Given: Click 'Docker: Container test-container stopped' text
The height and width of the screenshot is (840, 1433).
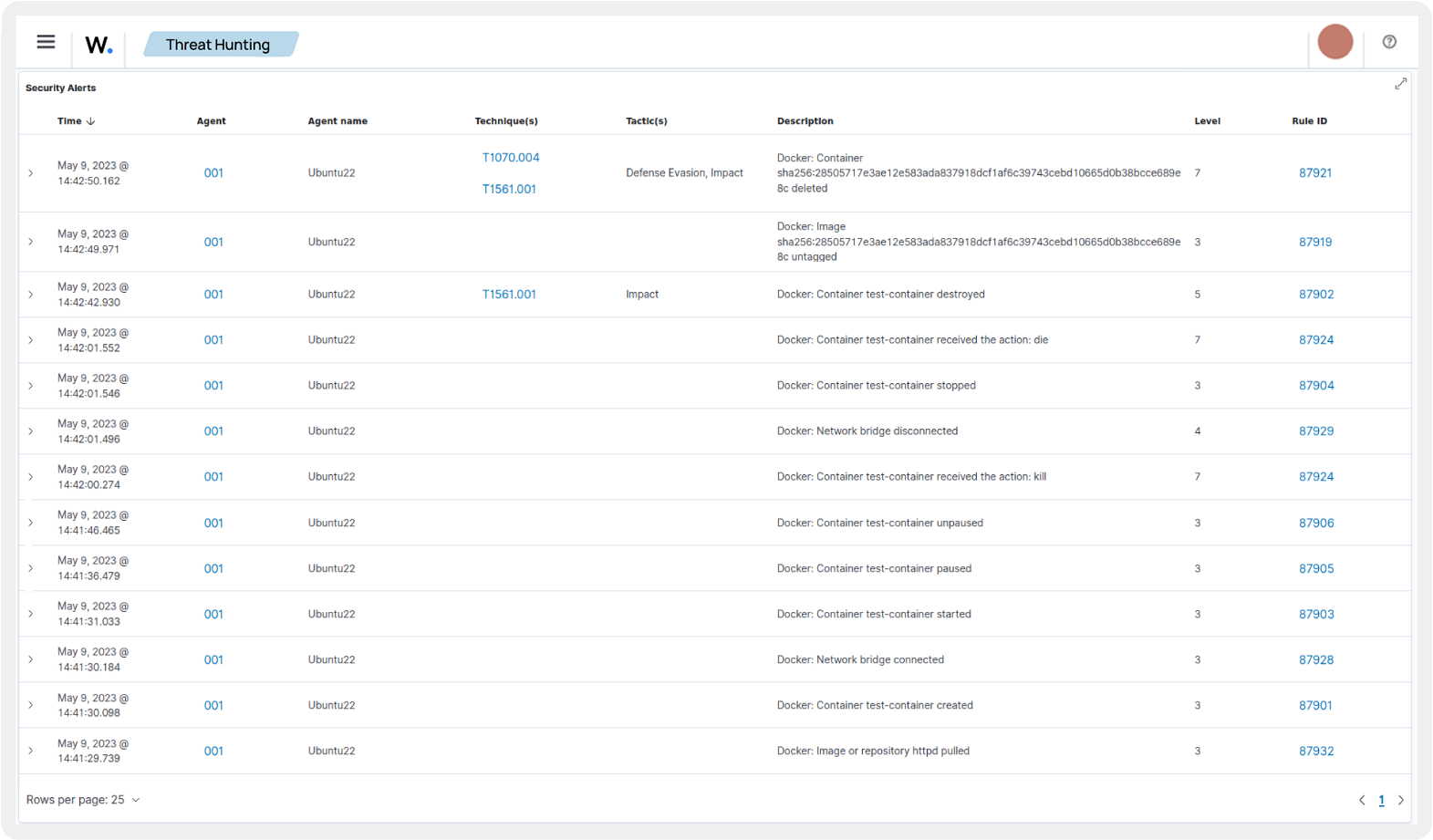Looking at the screenshot, I should point(876,386).
